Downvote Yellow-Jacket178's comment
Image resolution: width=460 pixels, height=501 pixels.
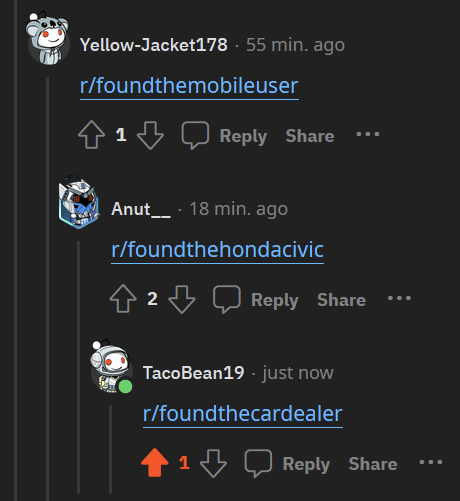click(150, 135)
